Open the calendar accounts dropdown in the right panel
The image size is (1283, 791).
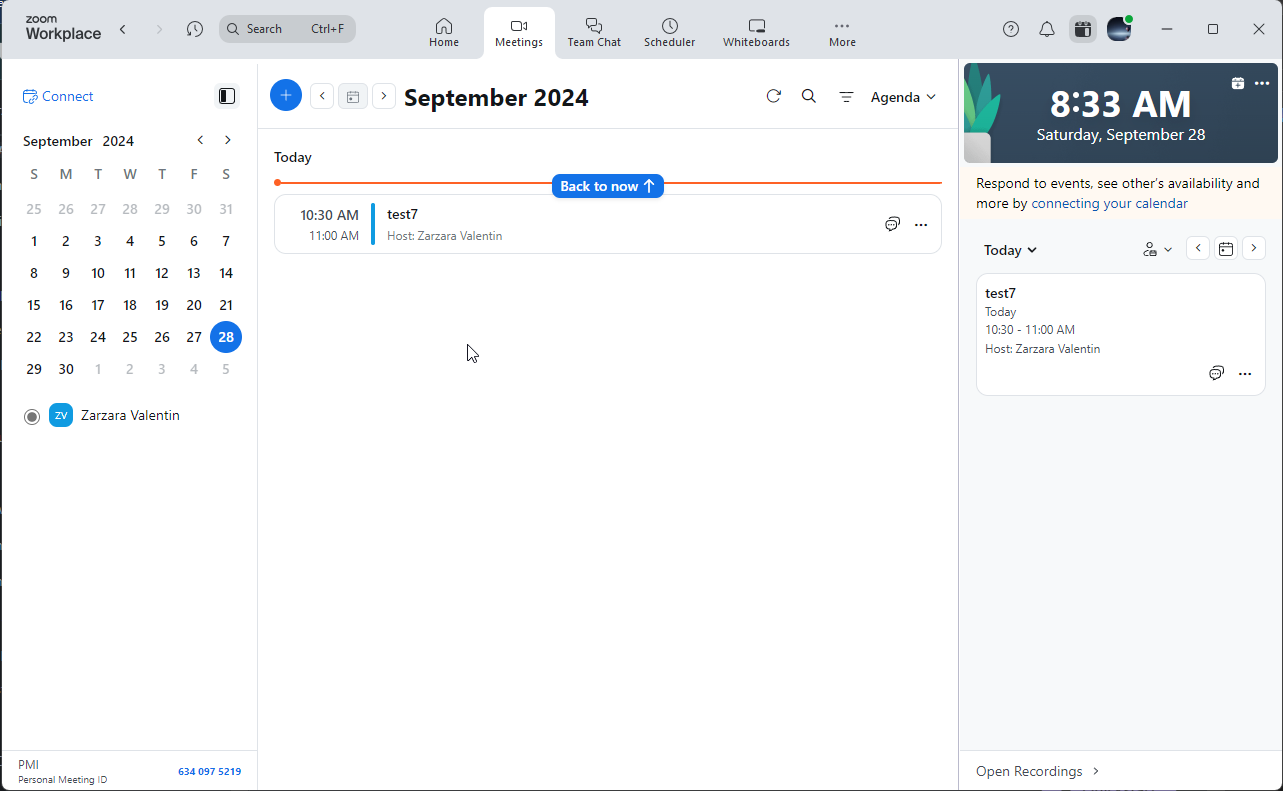coord(1157,250)
